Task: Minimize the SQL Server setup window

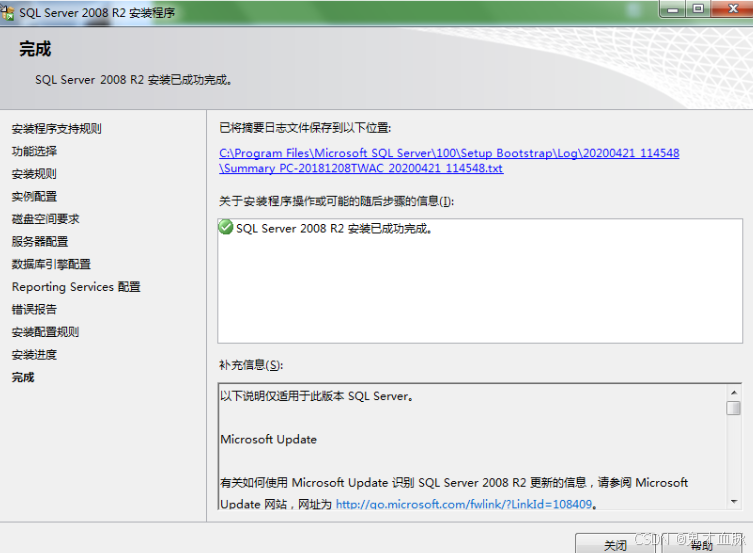Action: point(673,9)
